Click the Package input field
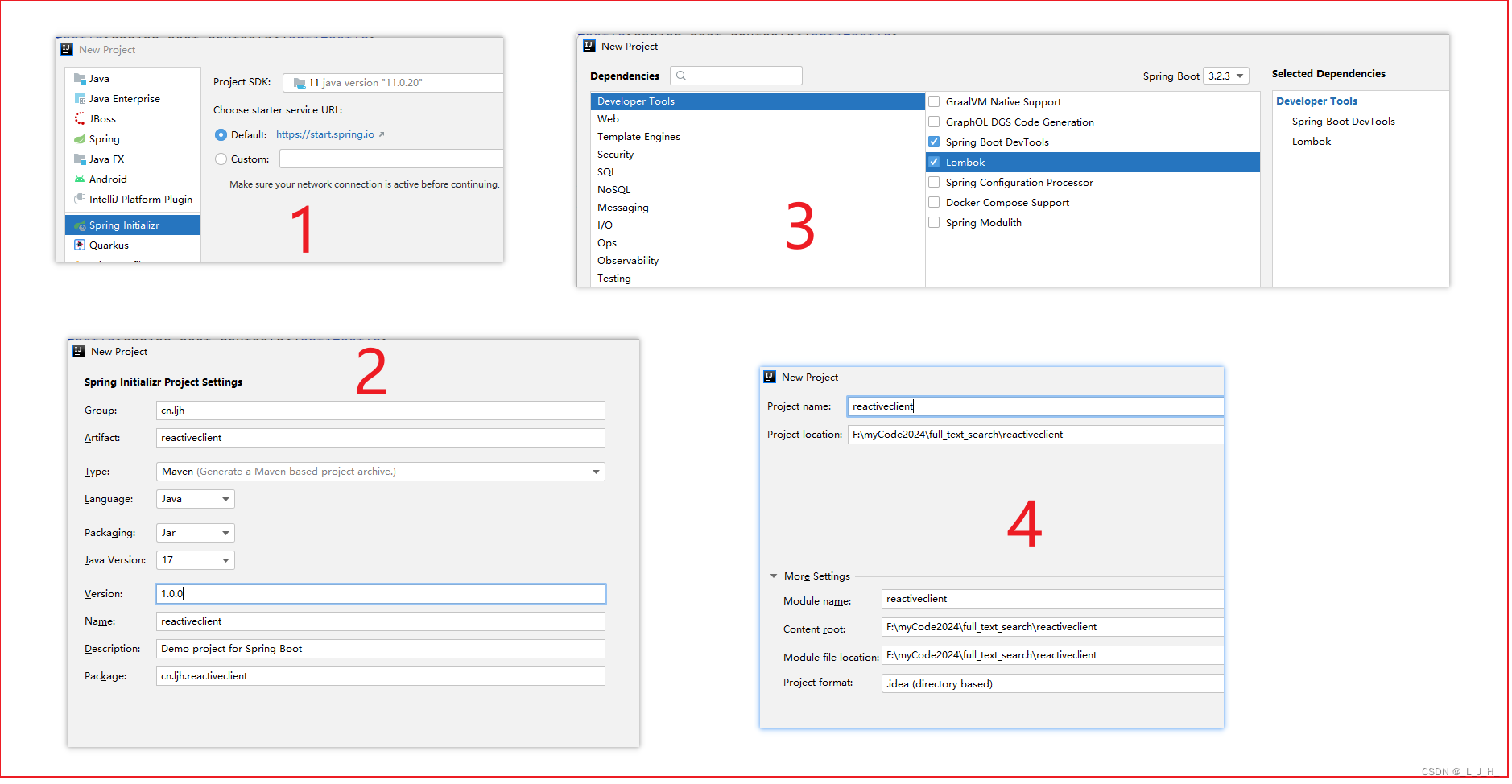 380,676
